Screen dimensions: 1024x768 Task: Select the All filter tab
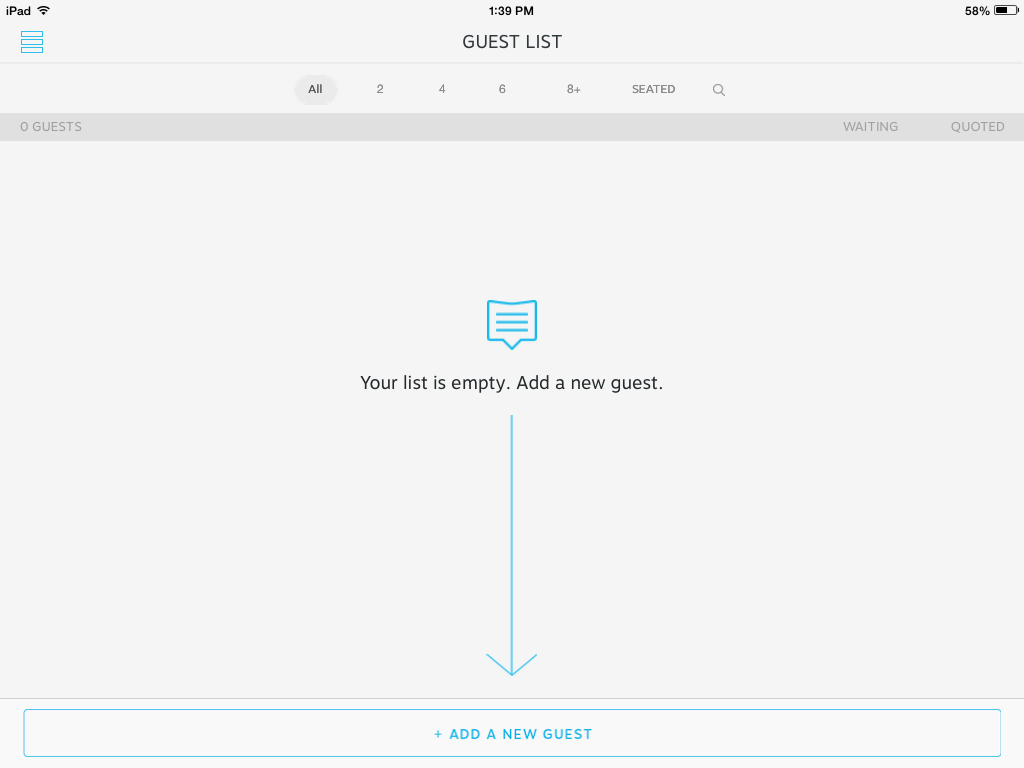click(315, 89)
